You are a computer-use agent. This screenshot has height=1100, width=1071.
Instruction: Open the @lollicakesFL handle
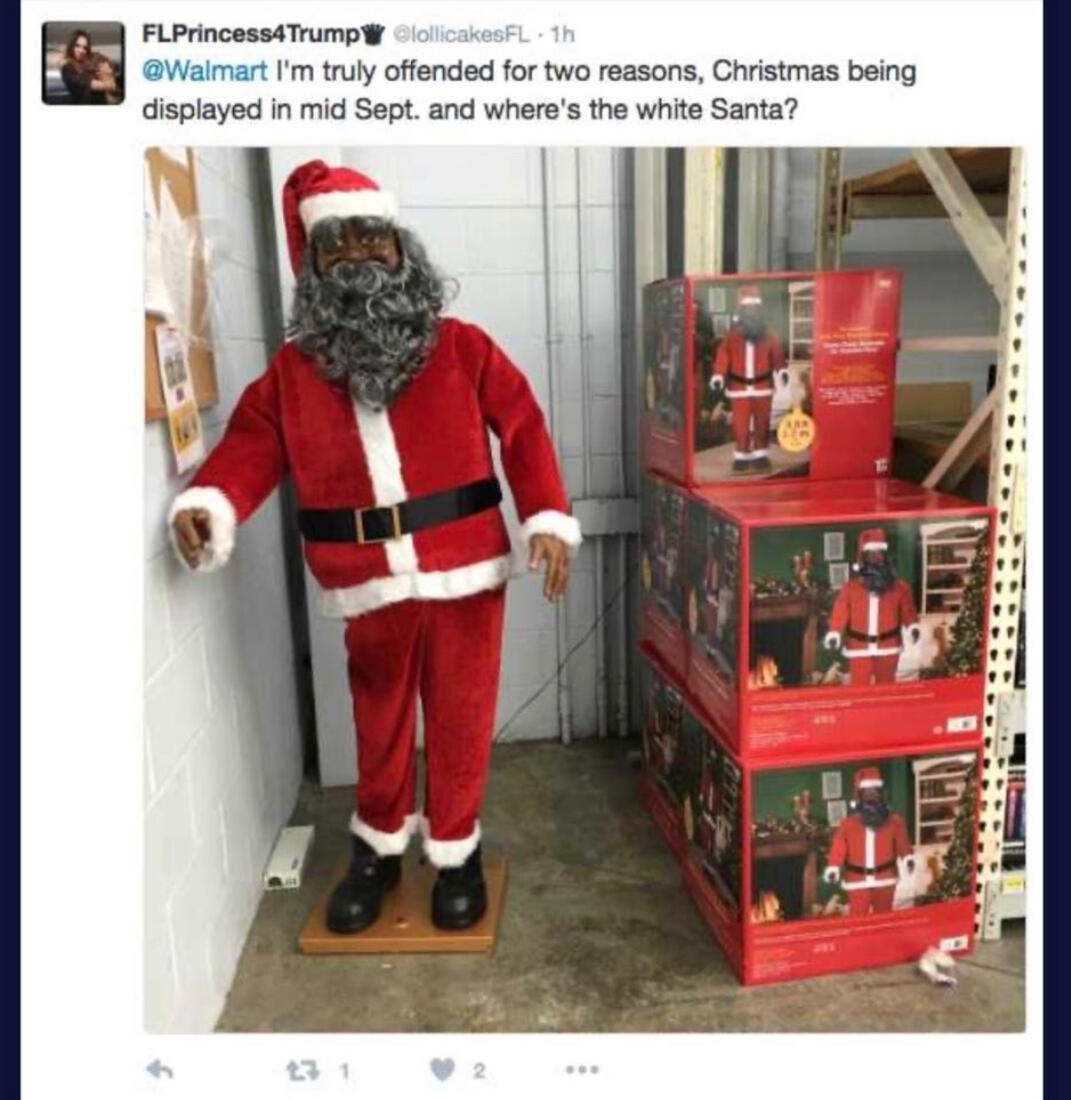point(463,34)
